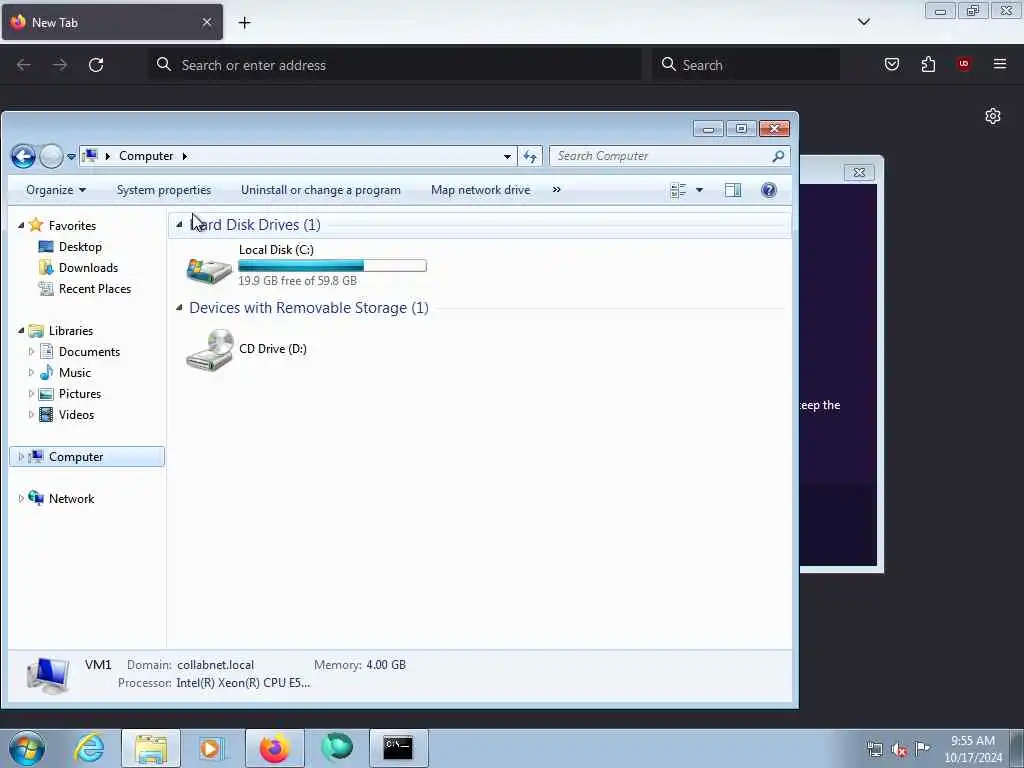Click Map network drive

[x=481, y=190]
